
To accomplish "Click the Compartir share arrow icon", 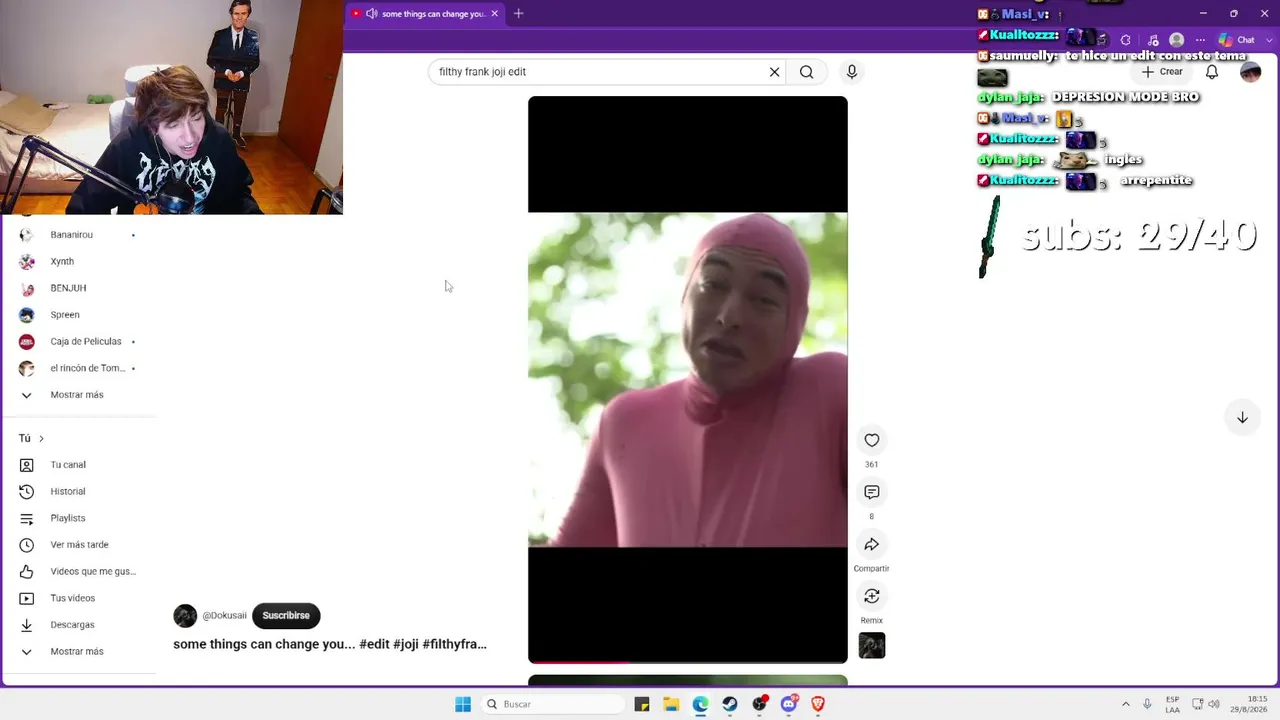I will point(872,544).
